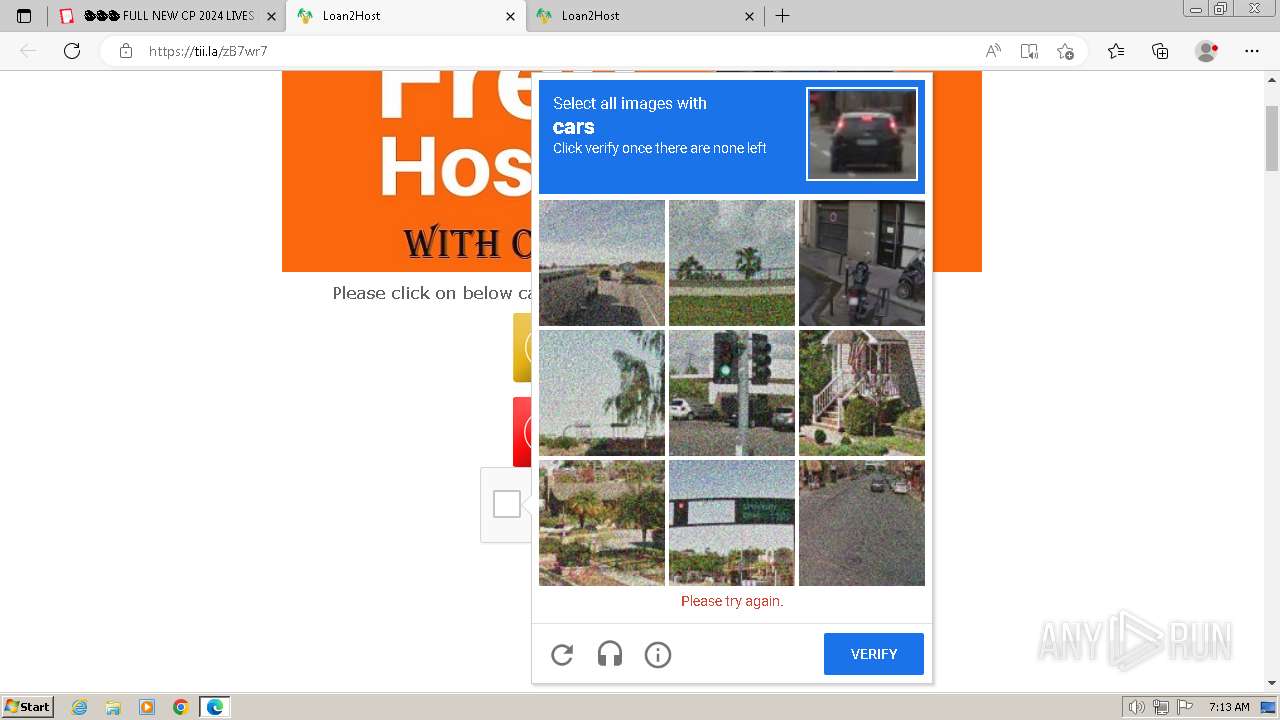1280x720 pixels.
Task: Select the overhead road sign tile
Action: coord(732,523)
